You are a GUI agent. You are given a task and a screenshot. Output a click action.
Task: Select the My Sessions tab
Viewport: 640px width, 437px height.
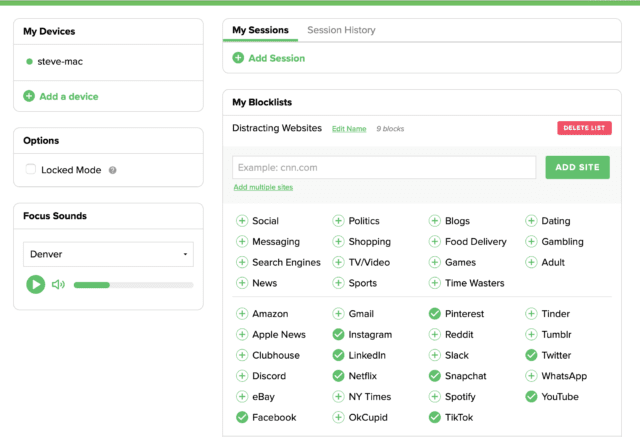click(260, 30)
